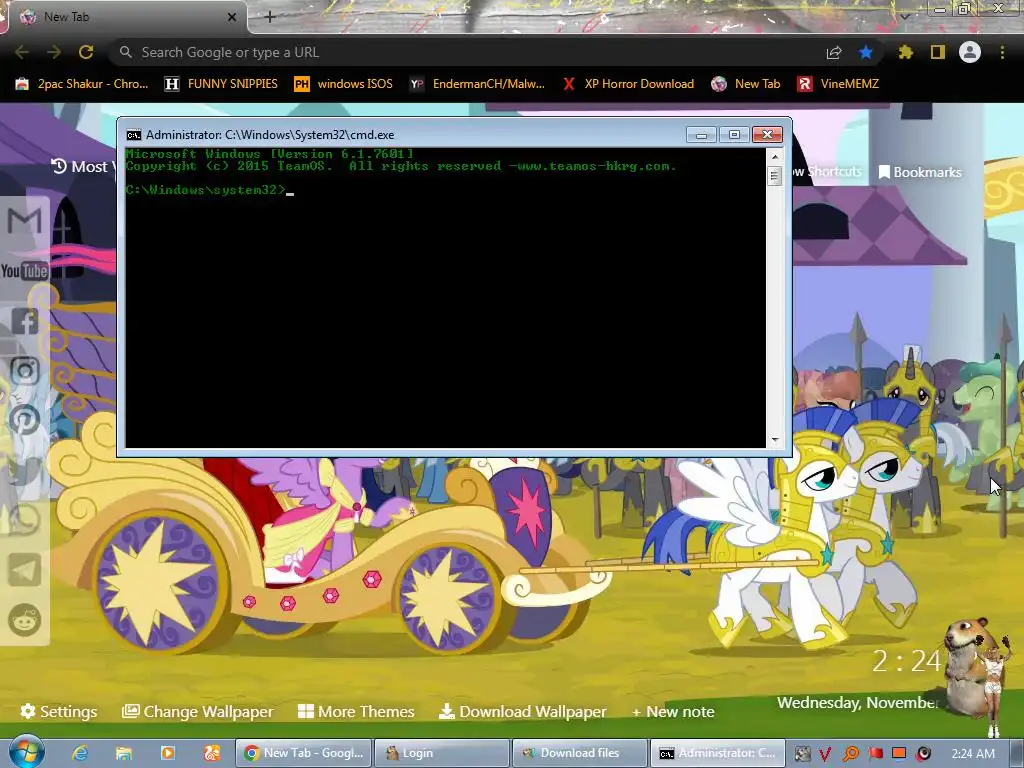
Task: Click the red flag Action Center tray icon
Action: click(875, 754)
